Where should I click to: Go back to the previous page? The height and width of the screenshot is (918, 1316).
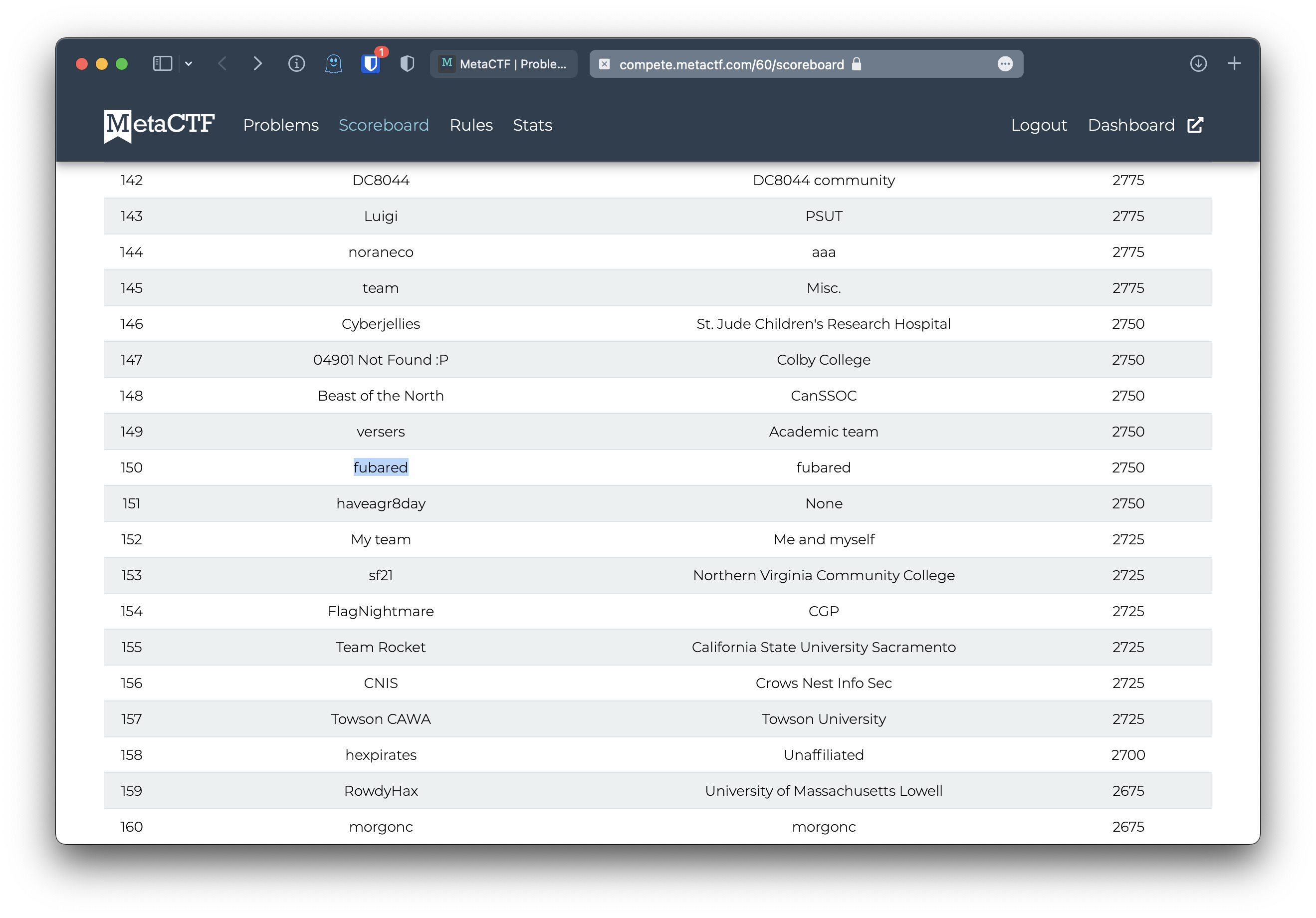point(223,64)
